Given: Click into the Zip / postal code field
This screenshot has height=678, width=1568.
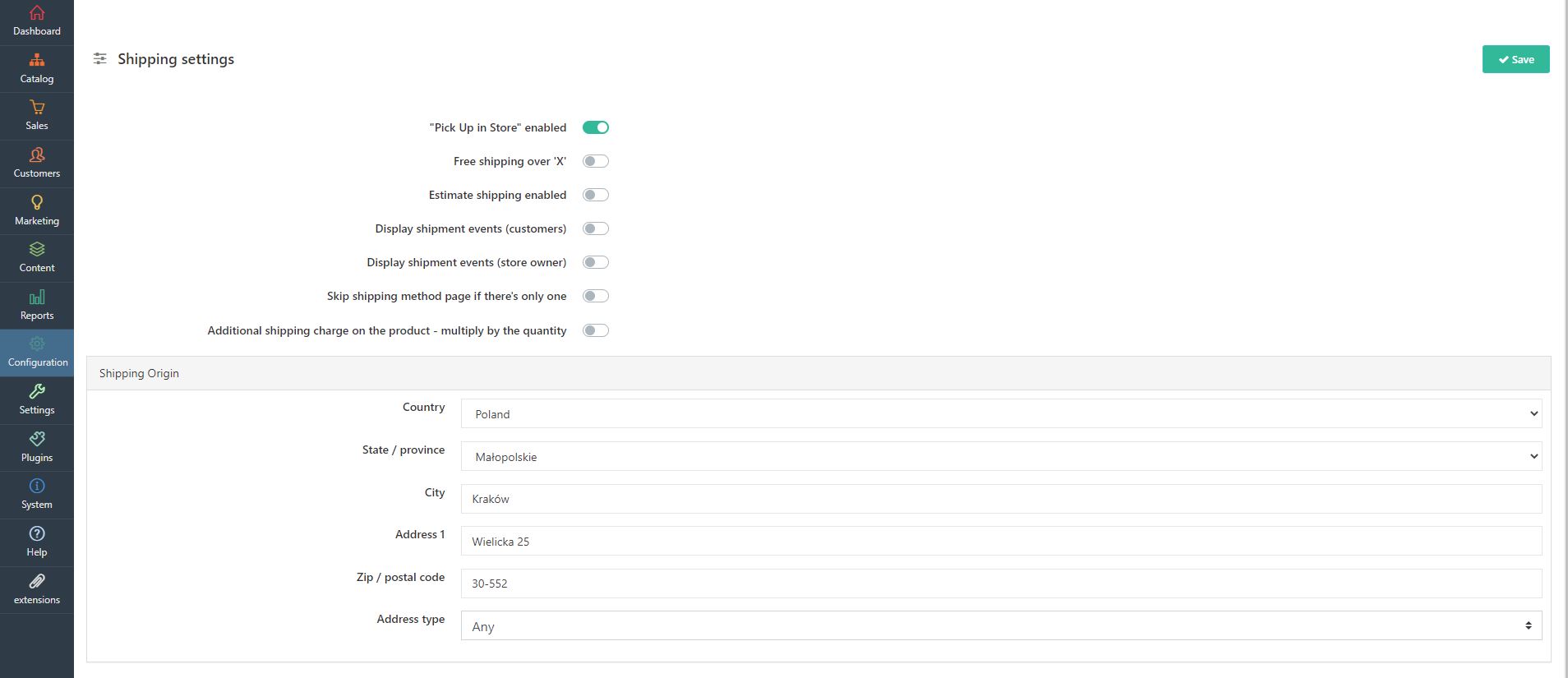Looking at the screenshot, I should 1001,583.
